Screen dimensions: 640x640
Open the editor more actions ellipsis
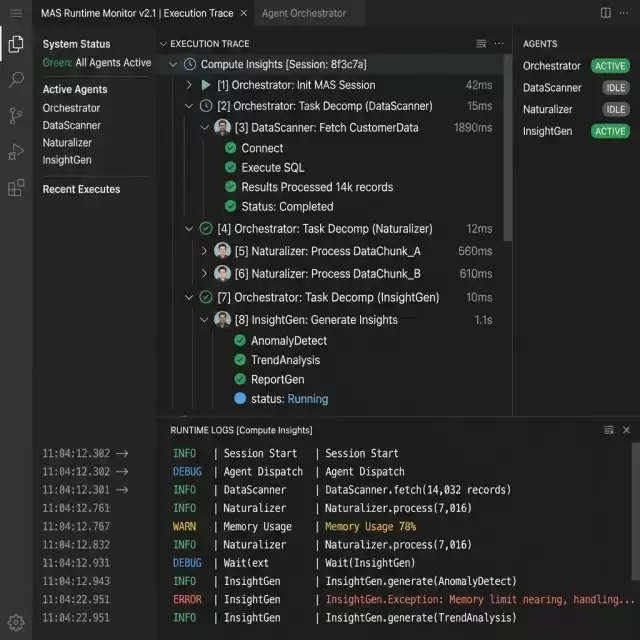pos(624,13)
